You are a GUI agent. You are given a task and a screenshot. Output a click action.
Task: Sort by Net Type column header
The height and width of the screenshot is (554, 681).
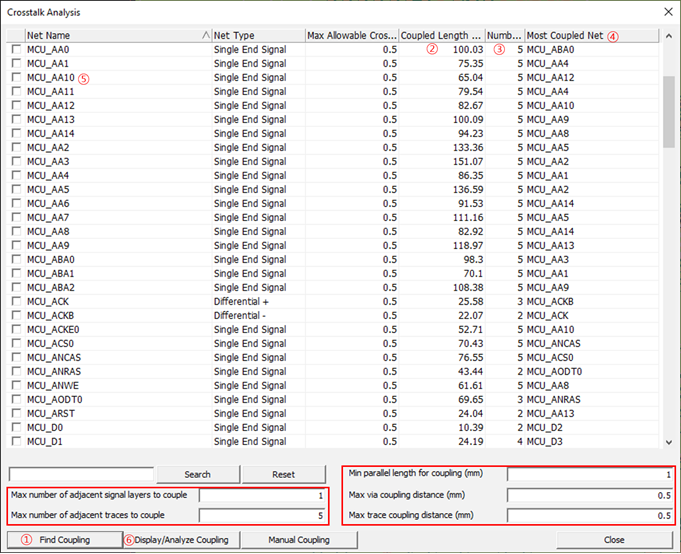pyautogui.click(x=256, y=35)
